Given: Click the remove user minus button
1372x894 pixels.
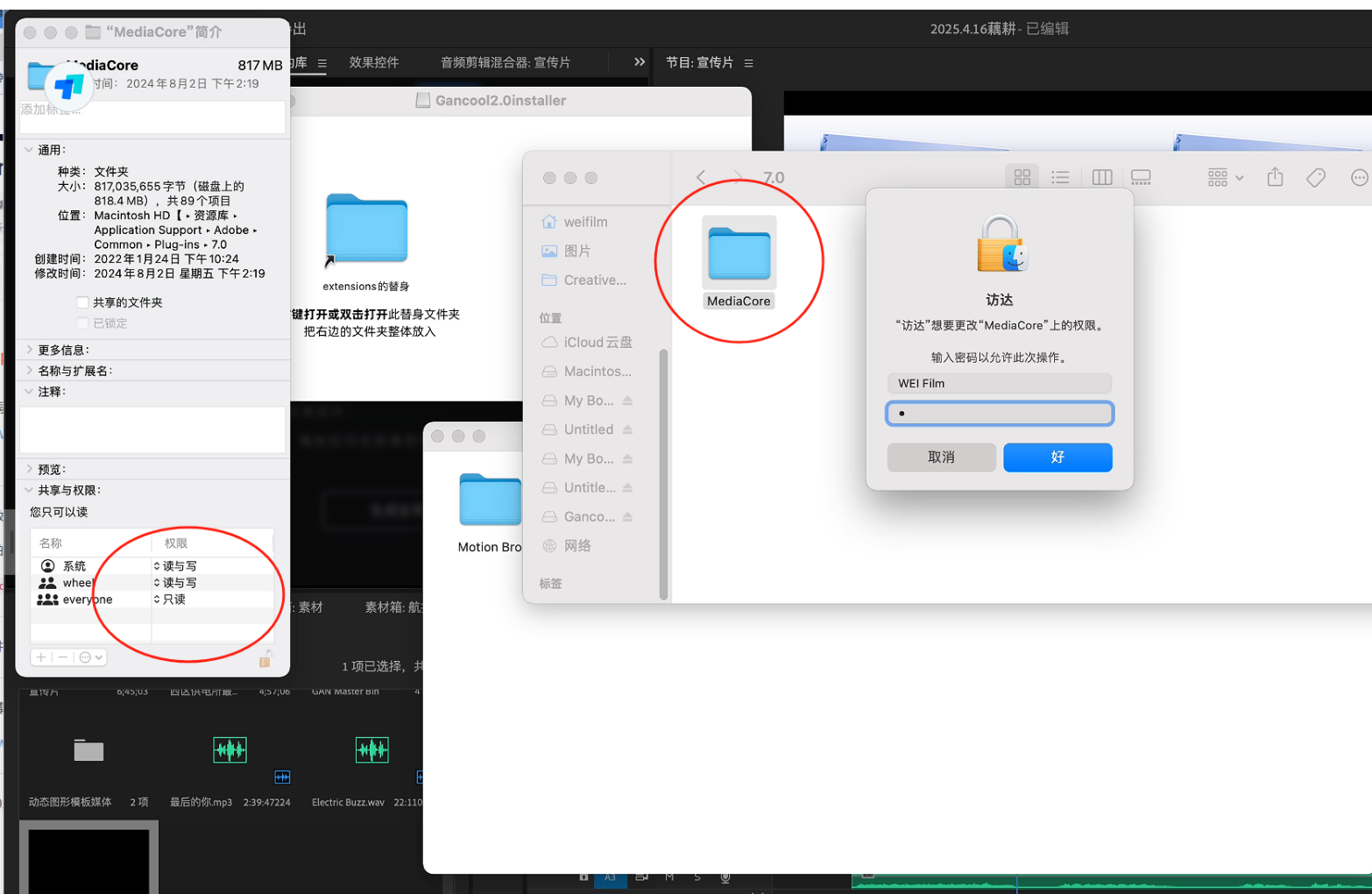Looking at the screenshot, I should coord(63,657).
